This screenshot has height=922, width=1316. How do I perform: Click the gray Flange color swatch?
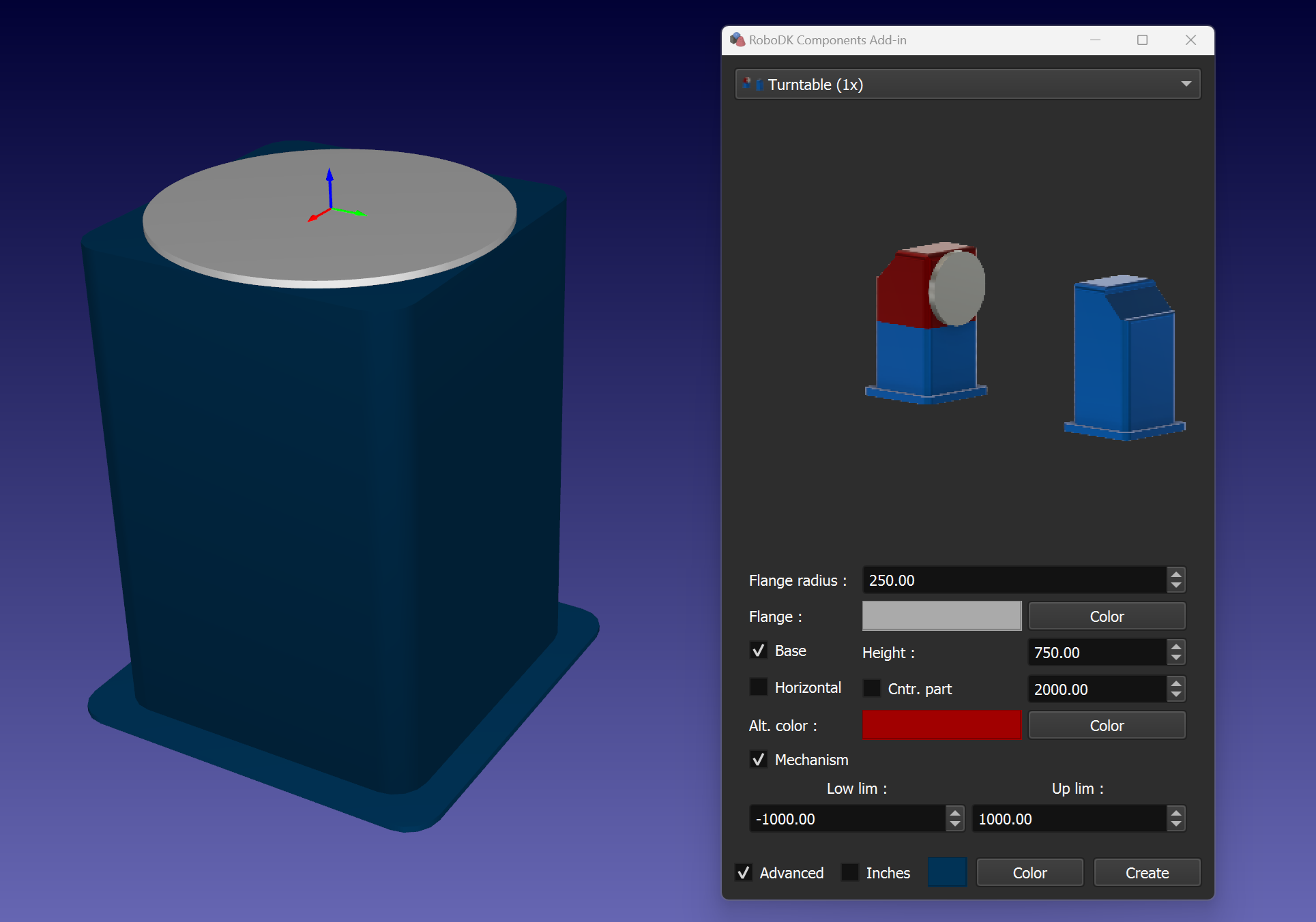(941, 616)
